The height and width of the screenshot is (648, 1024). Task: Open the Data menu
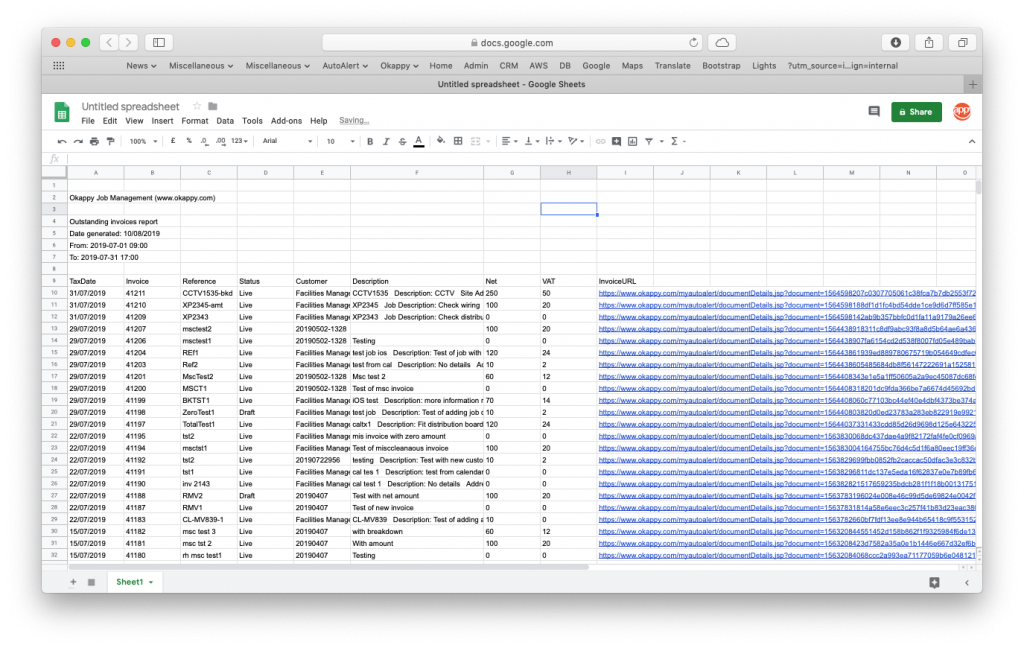pyautogui.click(x=225, y=121)
